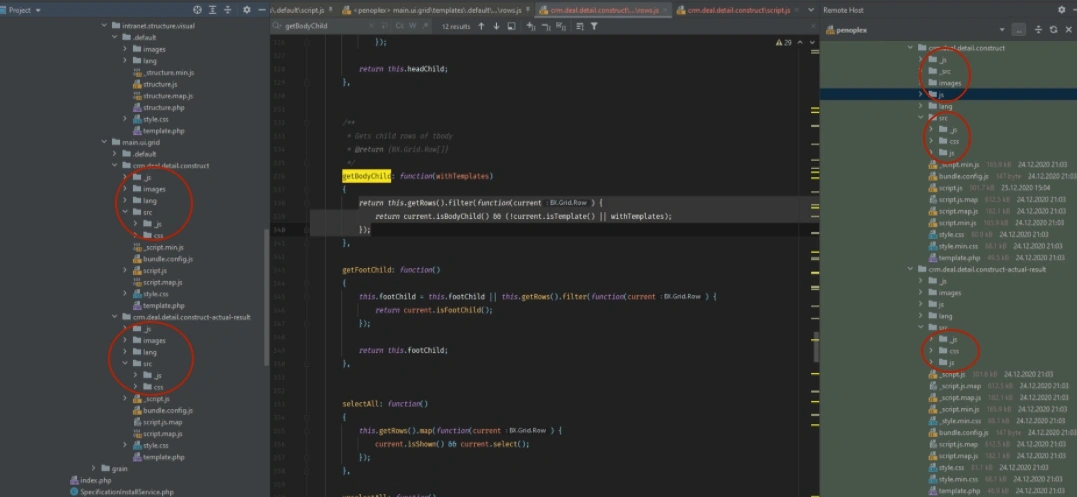The image size is (1077, 497).
Task: Click the 12 results label in the search bar
Action: tap(455, 26)
